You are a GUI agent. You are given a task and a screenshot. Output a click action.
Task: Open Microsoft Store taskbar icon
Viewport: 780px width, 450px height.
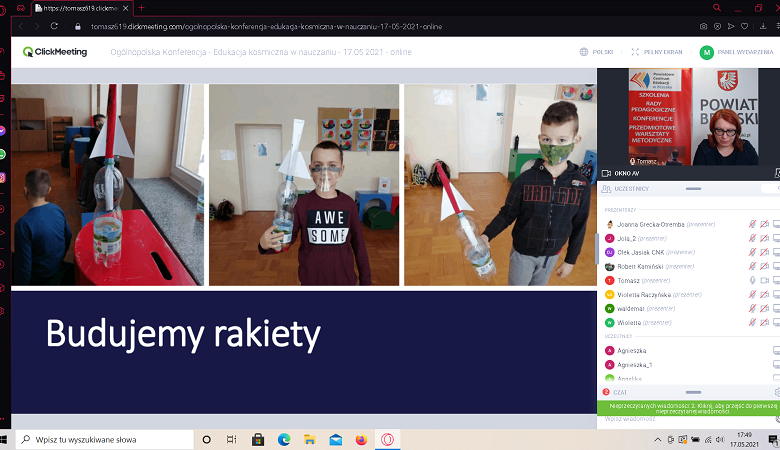[258, 440]
